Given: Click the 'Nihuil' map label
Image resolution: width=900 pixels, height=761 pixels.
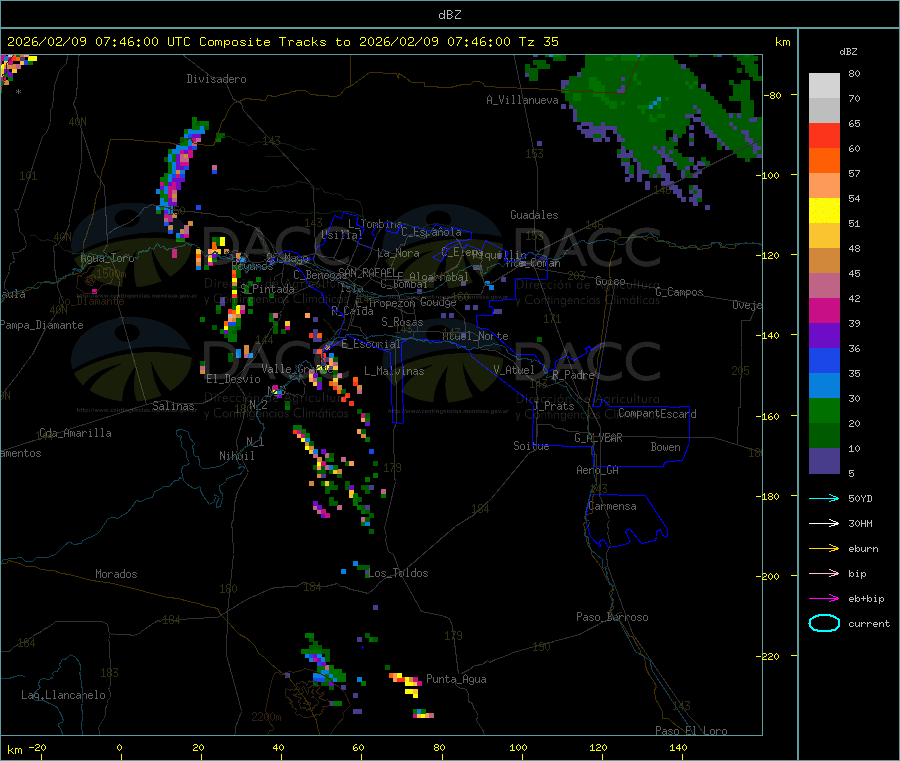Looking at the screenshot, I should (236, 456).
